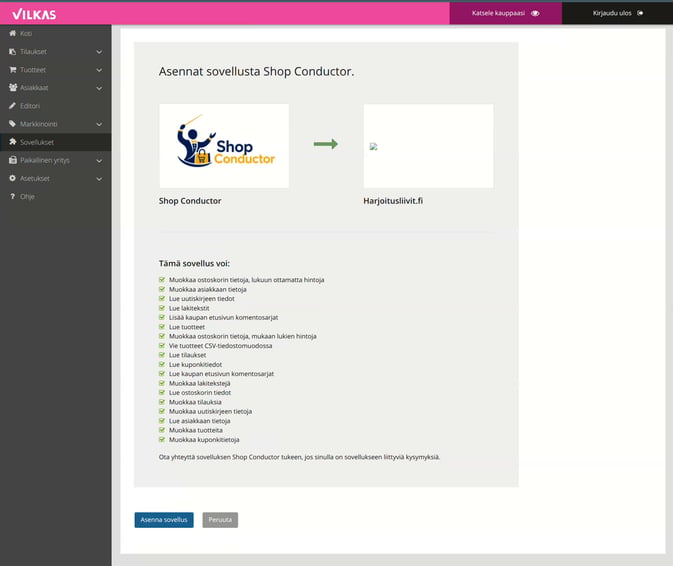Expand the Paikallinen yritys chevron
Viewport: 673px width, 566px height.
[x=99, y=160]
